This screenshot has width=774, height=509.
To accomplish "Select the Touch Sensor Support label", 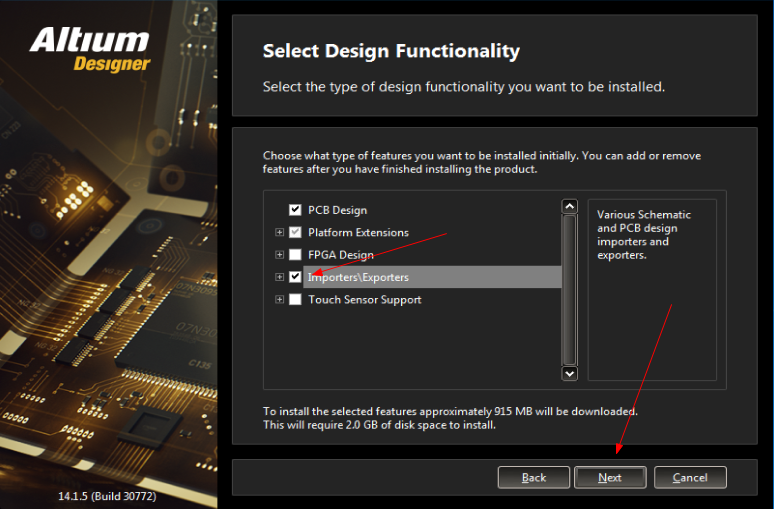I will point(364,300).
